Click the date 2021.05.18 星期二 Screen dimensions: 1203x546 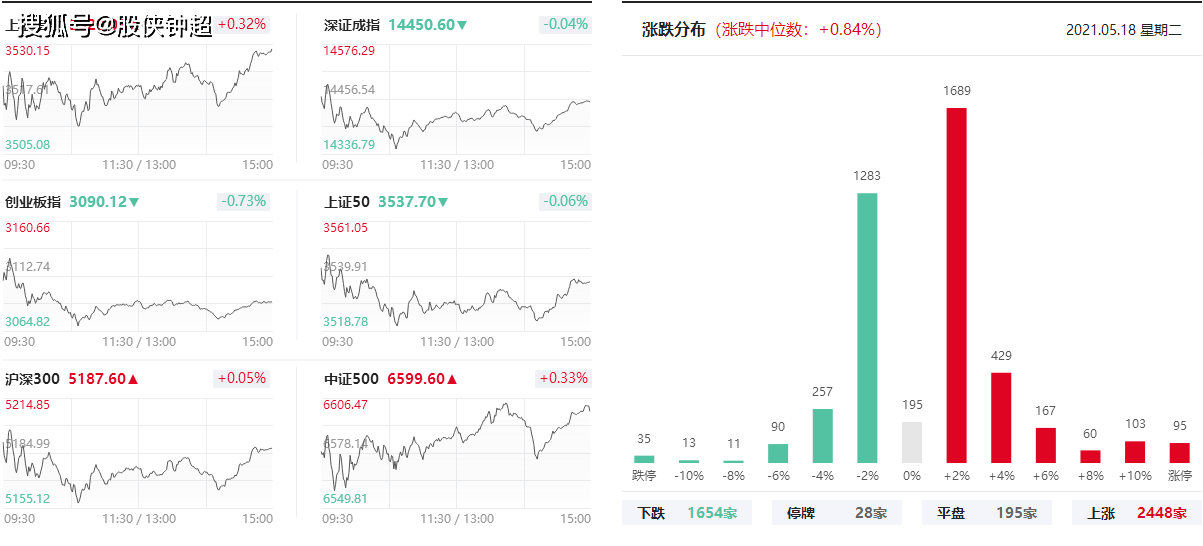(x=1123, y=30)
